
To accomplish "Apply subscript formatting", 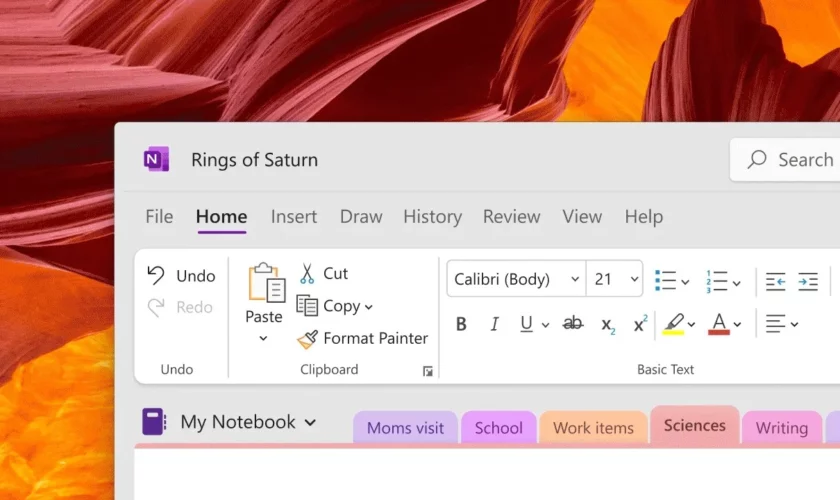I will (x=607, y=324).
